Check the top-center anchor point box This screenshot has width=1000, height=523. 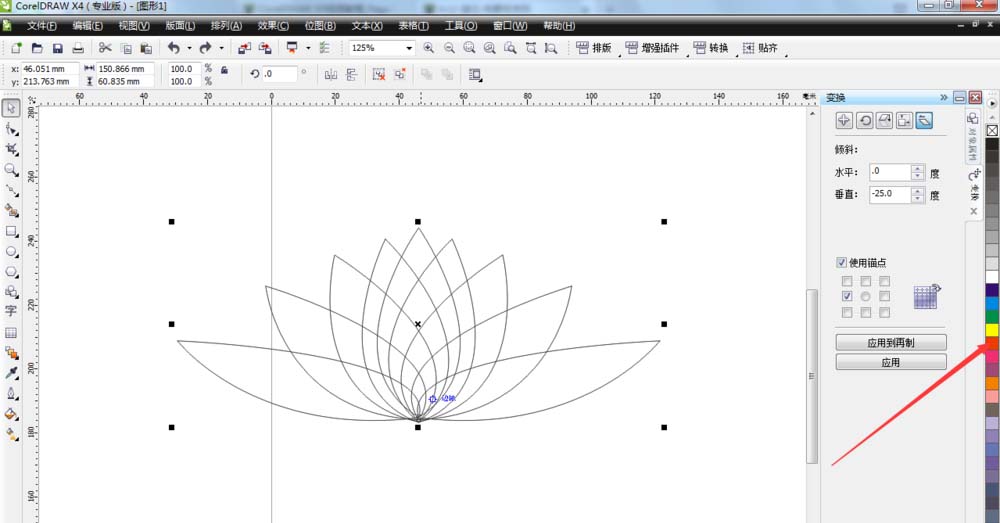865,281
